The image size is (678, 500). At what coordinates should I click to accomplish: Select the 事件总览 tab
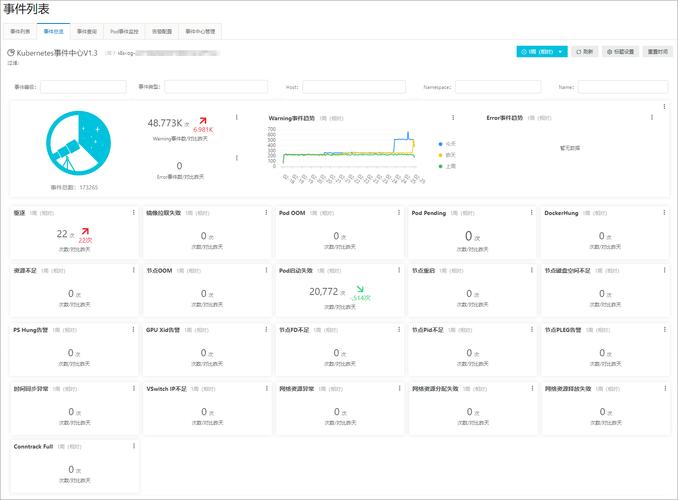[x=54, y=32]
